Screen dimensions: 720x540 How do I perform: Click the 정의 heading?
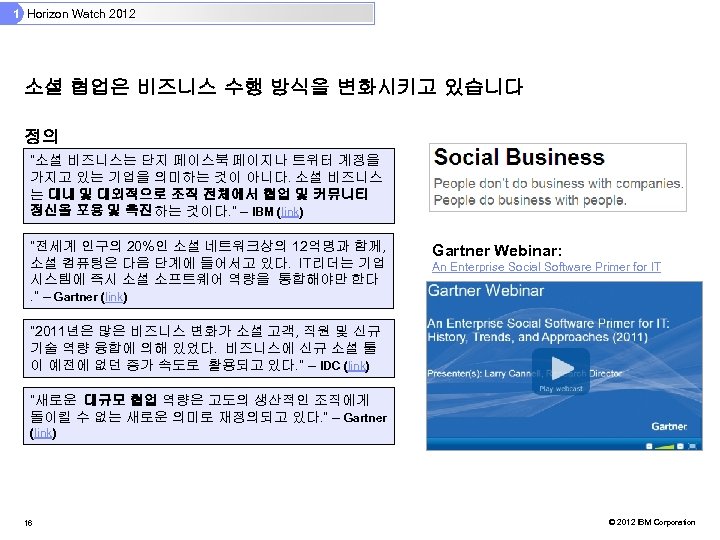tap(41, 136)
